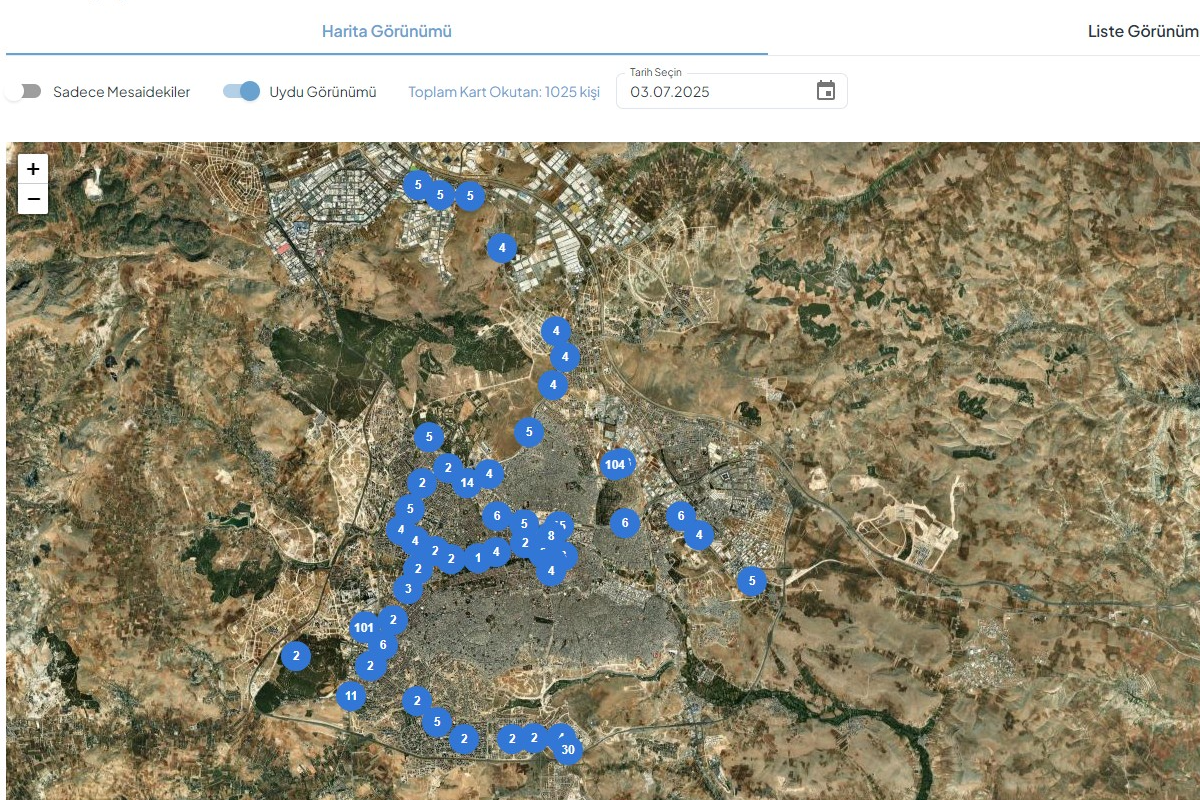Zoom in on the map
The width and height of the screenshot is (1200, 800).
(x=33, y=169)
